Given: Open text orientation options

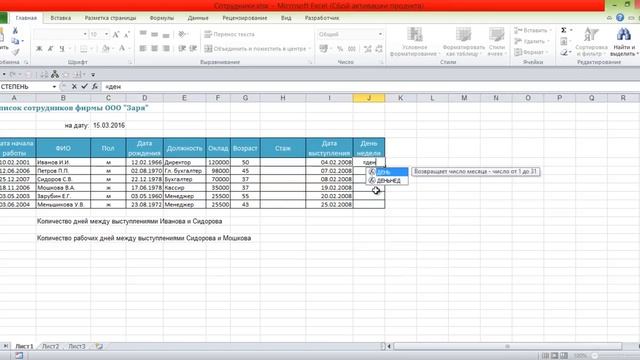Looking at the screenshot, I should click(182, 34).
